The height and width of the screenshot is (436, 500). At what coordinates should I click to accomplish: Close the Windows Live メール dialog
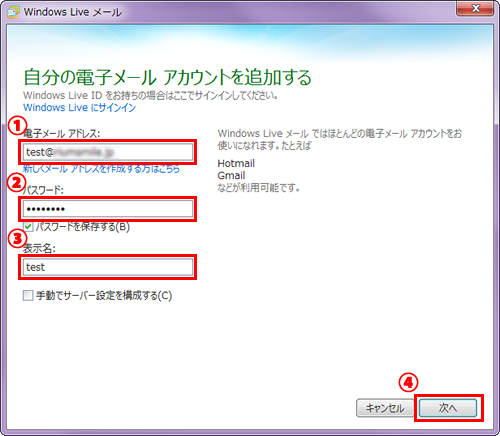point(475,8)
